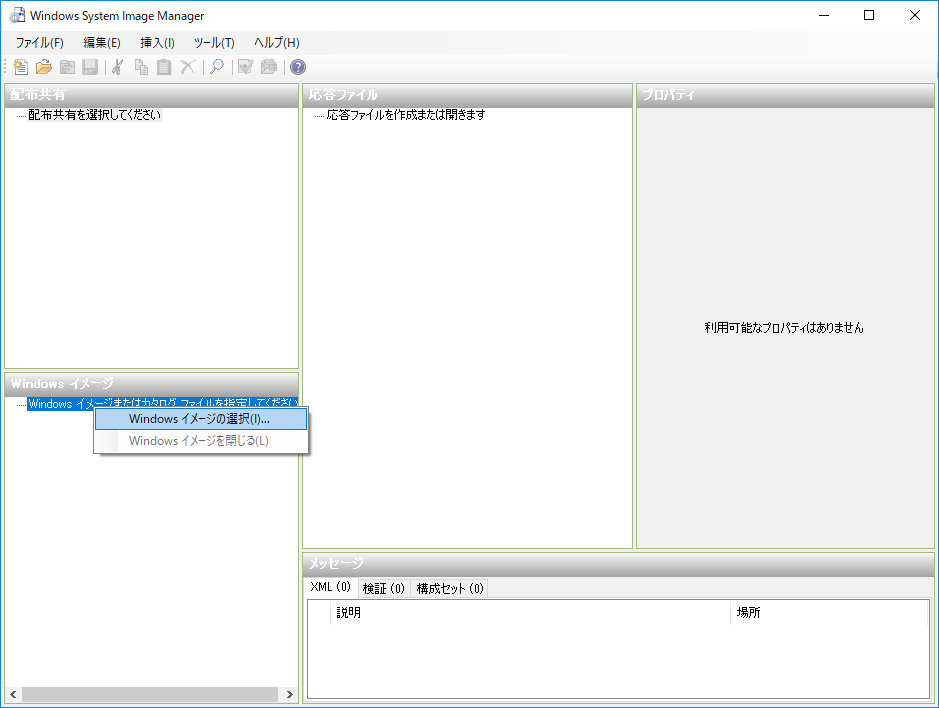Open the ヘルプ(H) menu
Viewport: 939px width, 708px height.
pos(276,43)
